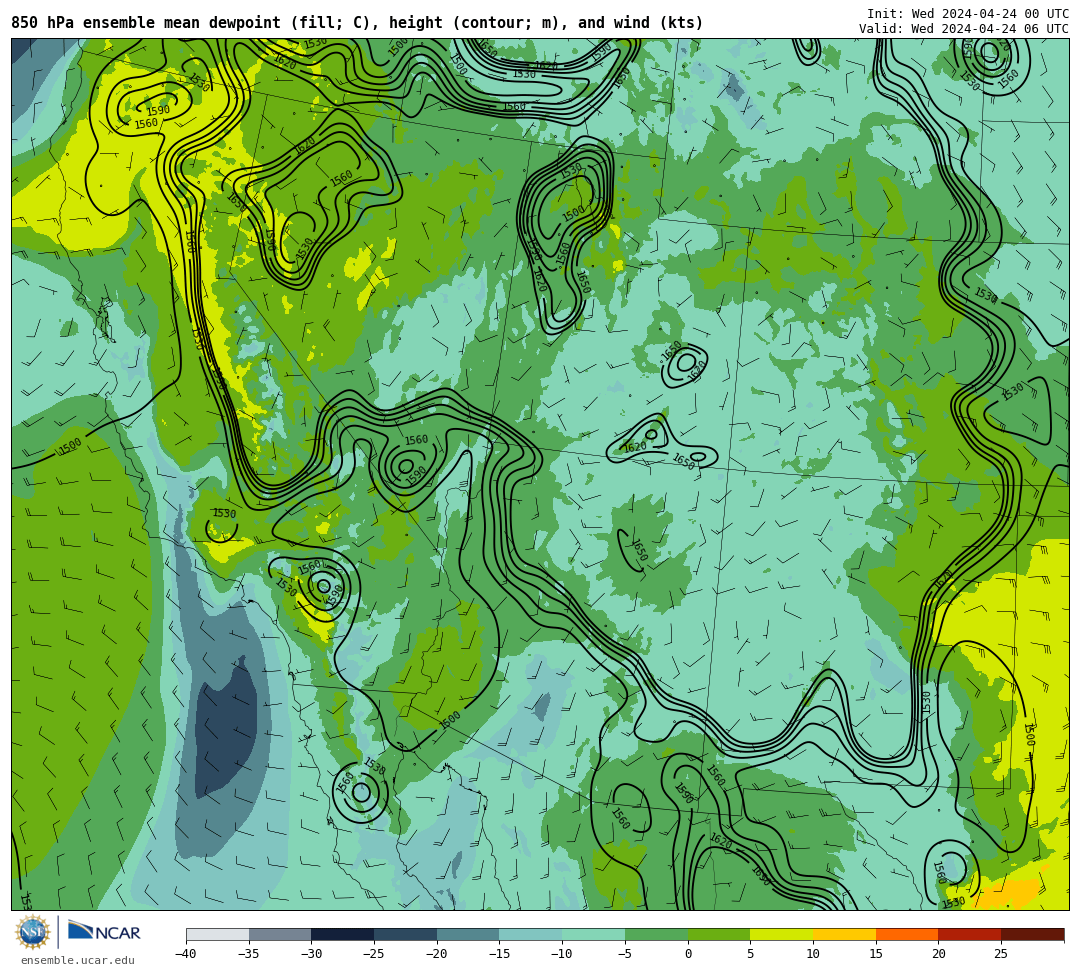The width and height of the screenshot is (1080, 973).
Task: Pick the medium green -5 to 0 colorbar swatch
Action: [656, 934]
